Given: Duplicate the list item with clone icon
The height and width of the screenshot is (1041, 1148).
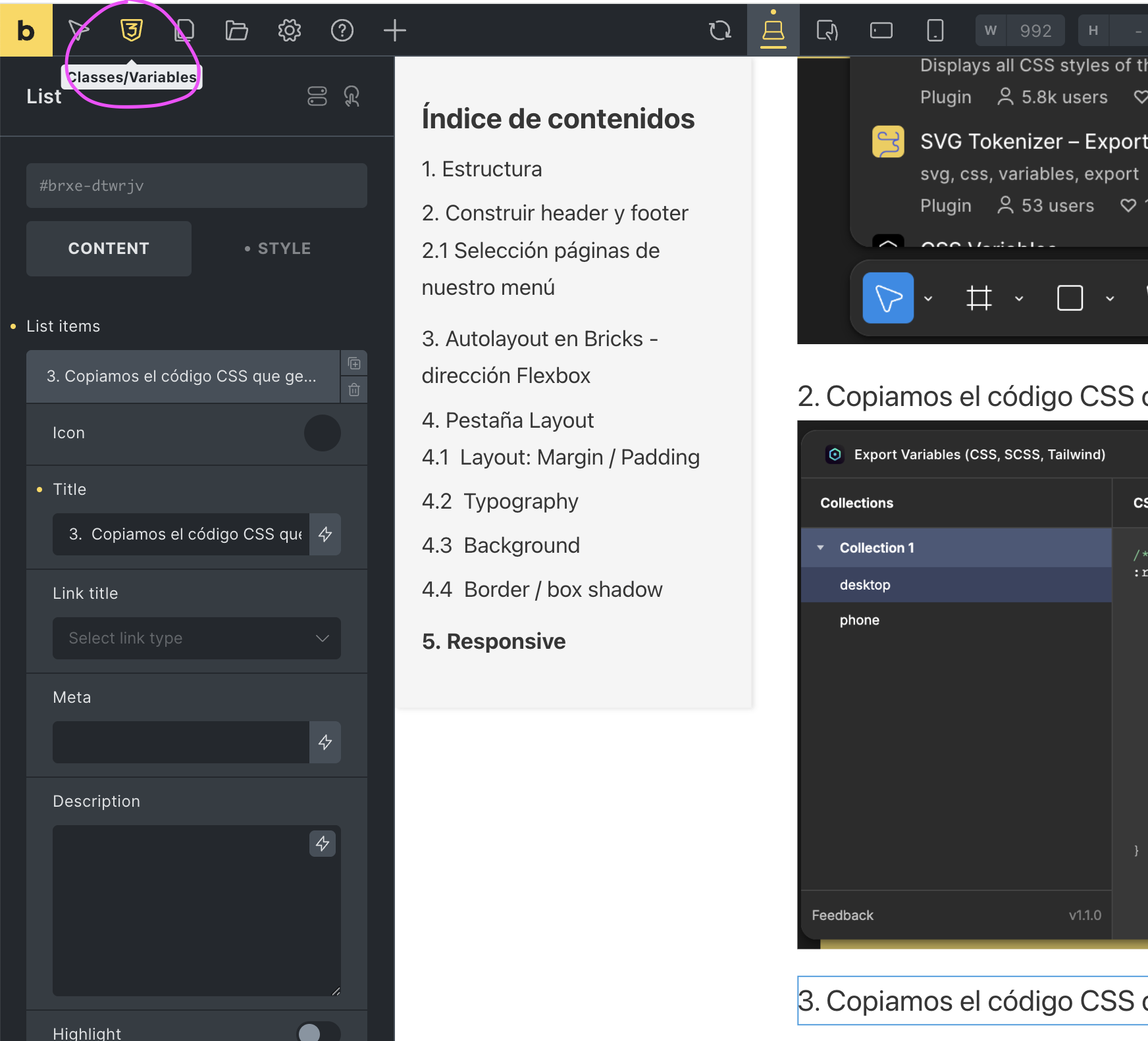Looking at the screenshot, I should [354, 363].
